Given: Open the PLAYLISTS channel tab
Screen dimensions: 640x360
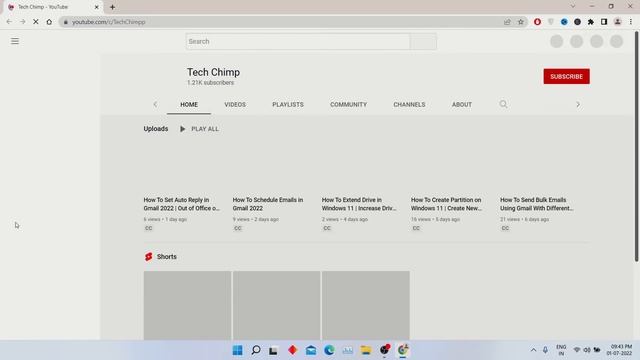Looking at the screenshot, I should (x=288, y=104).
